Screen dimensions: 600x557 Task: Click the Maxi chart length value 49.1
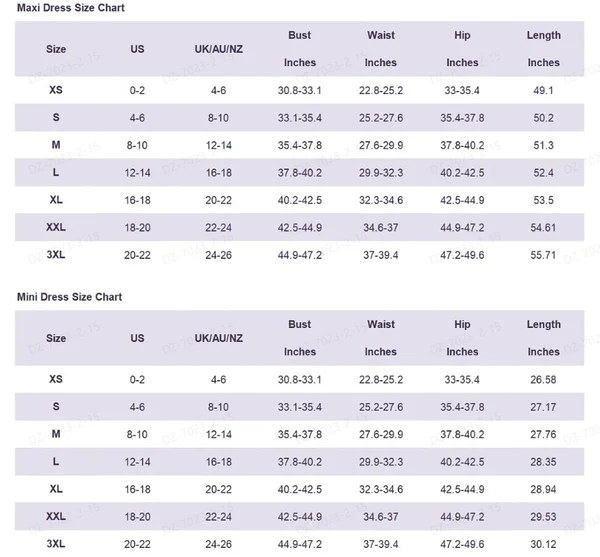point(544,90)
